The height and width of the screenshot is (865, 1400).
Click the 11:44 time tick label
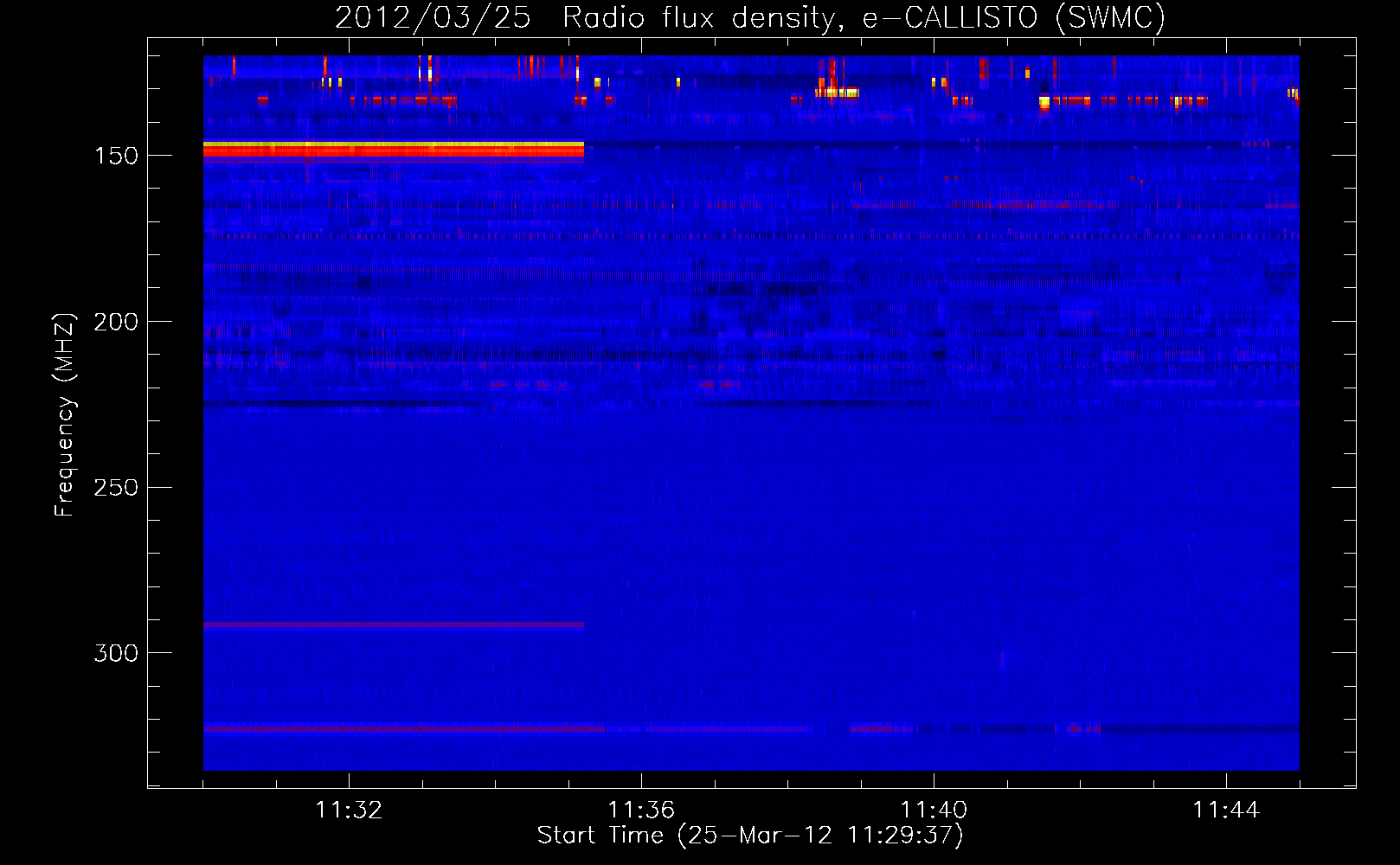[x=1226, y=810]
